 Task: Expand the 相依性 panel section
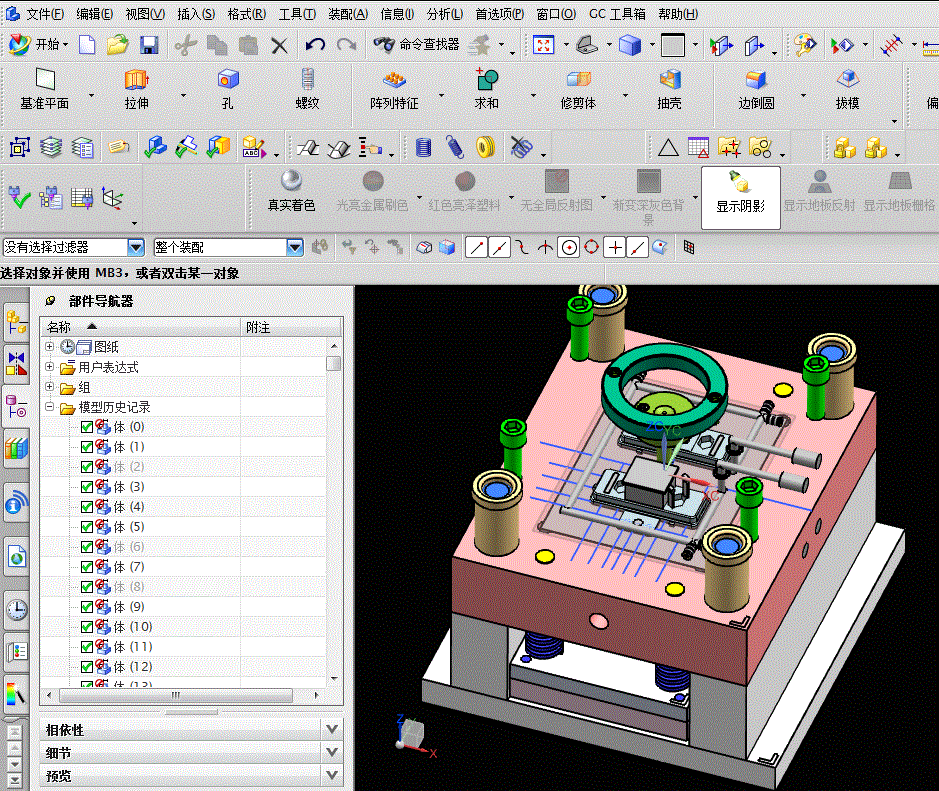click(192, 730)
